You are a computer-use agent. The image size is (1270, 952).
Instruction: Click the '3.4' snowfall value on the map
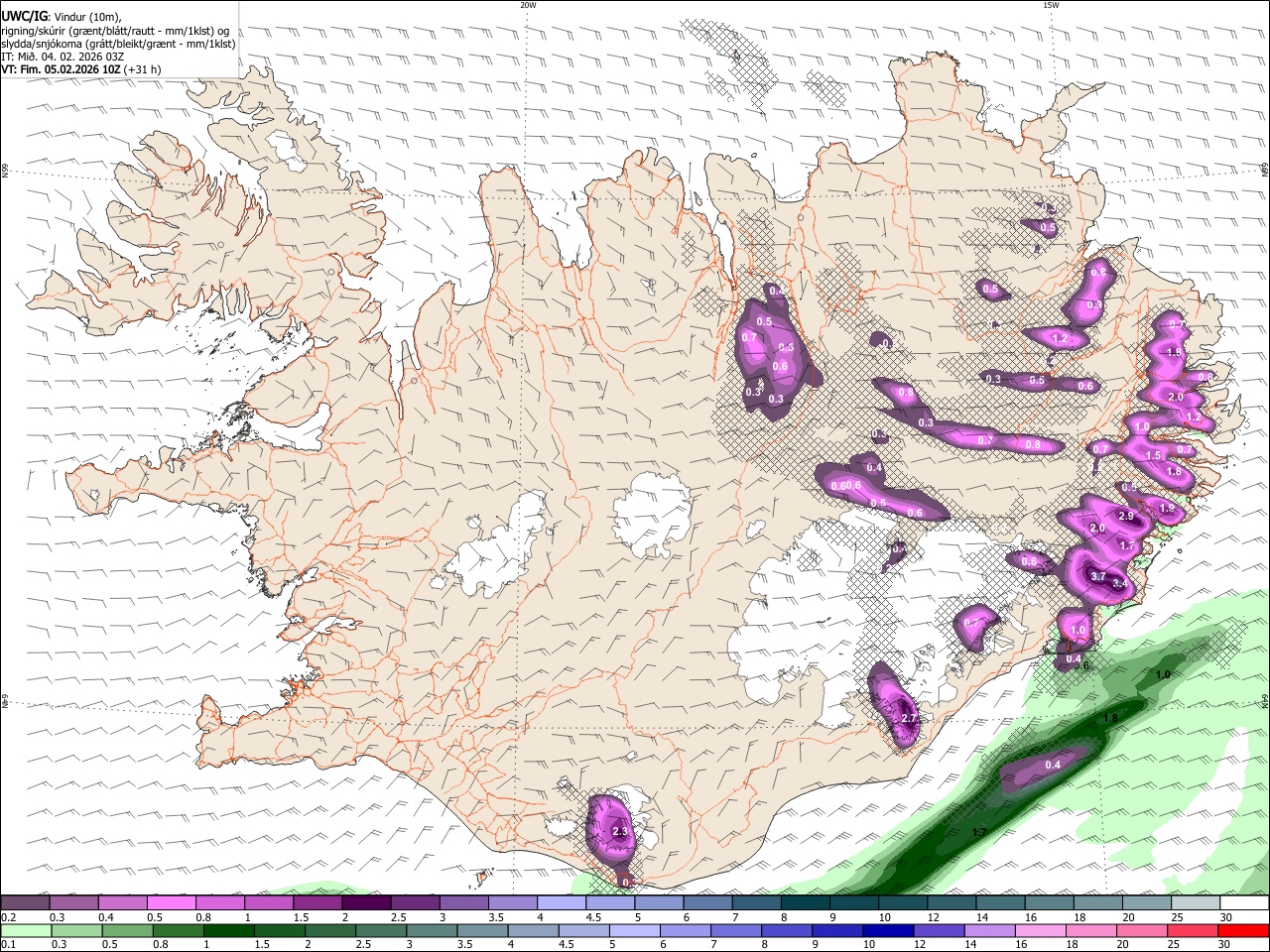coord(1120,584)
